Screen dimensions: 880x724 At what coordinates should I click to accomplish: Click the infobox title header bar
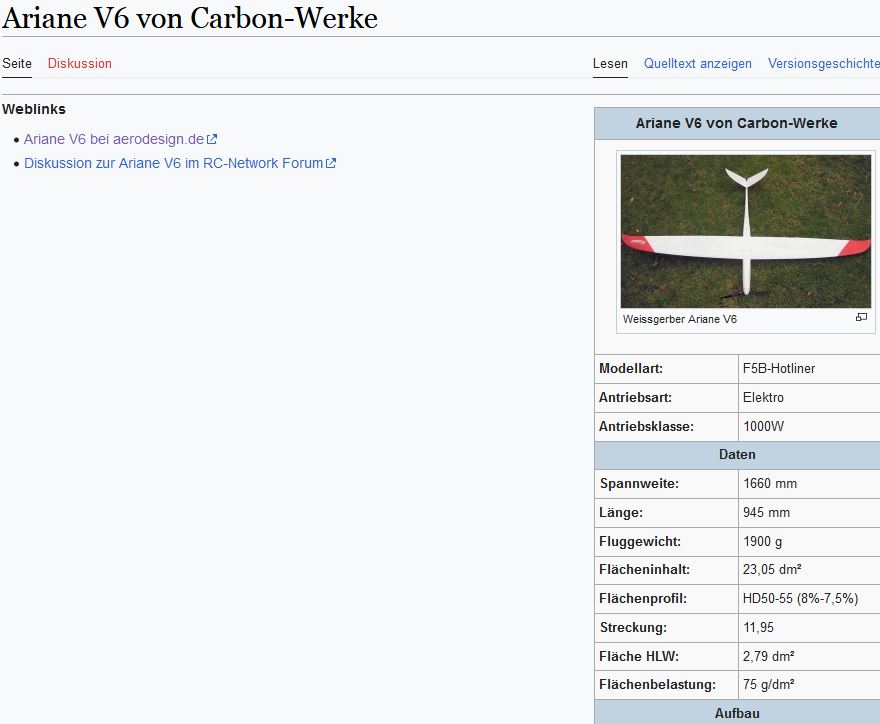pyautogui.click(x=736, y=123)
